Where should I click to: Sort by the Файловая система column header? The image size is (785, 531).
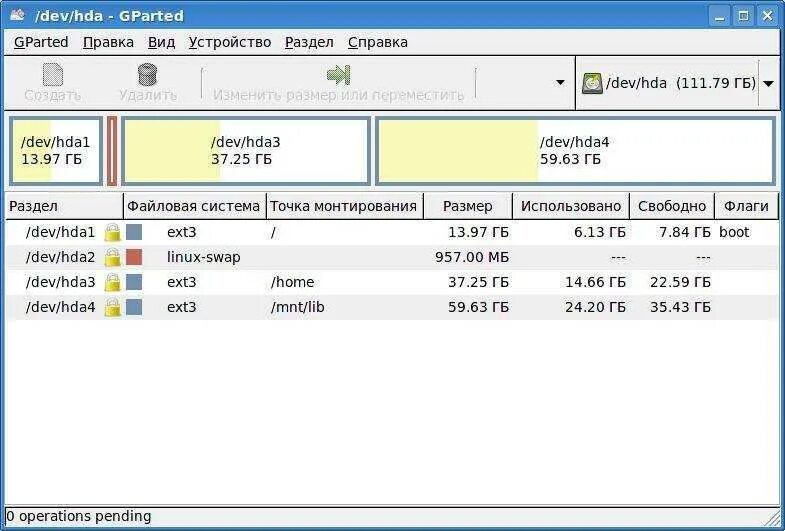click(x=194, y=206)
